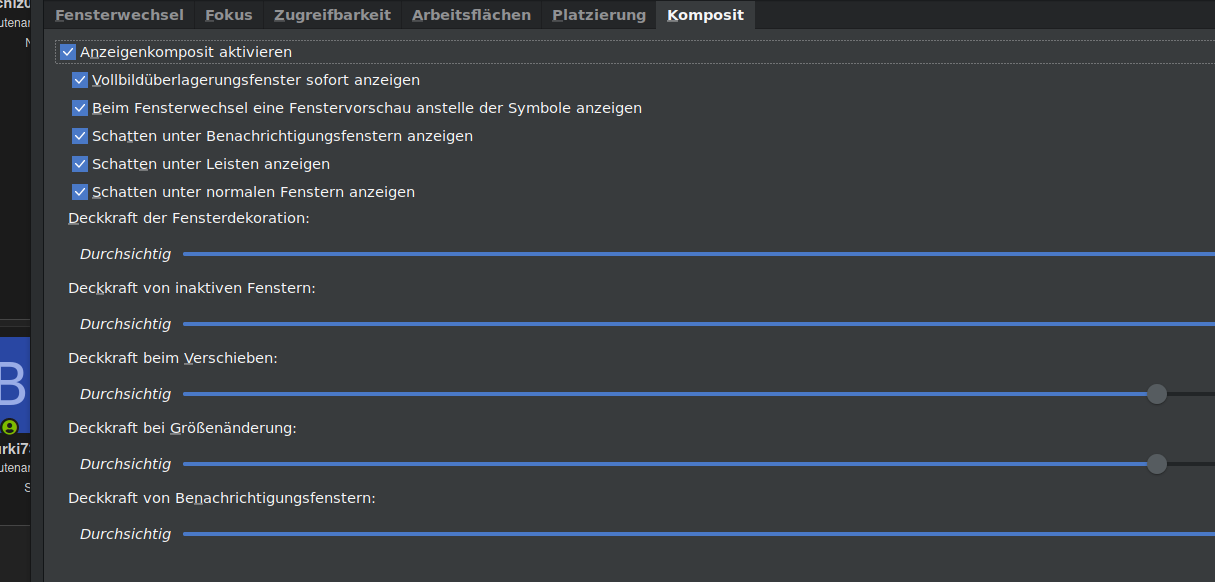Click the Durchsichtig label beside first slider

pyautogui.click(x=125, y=253)
